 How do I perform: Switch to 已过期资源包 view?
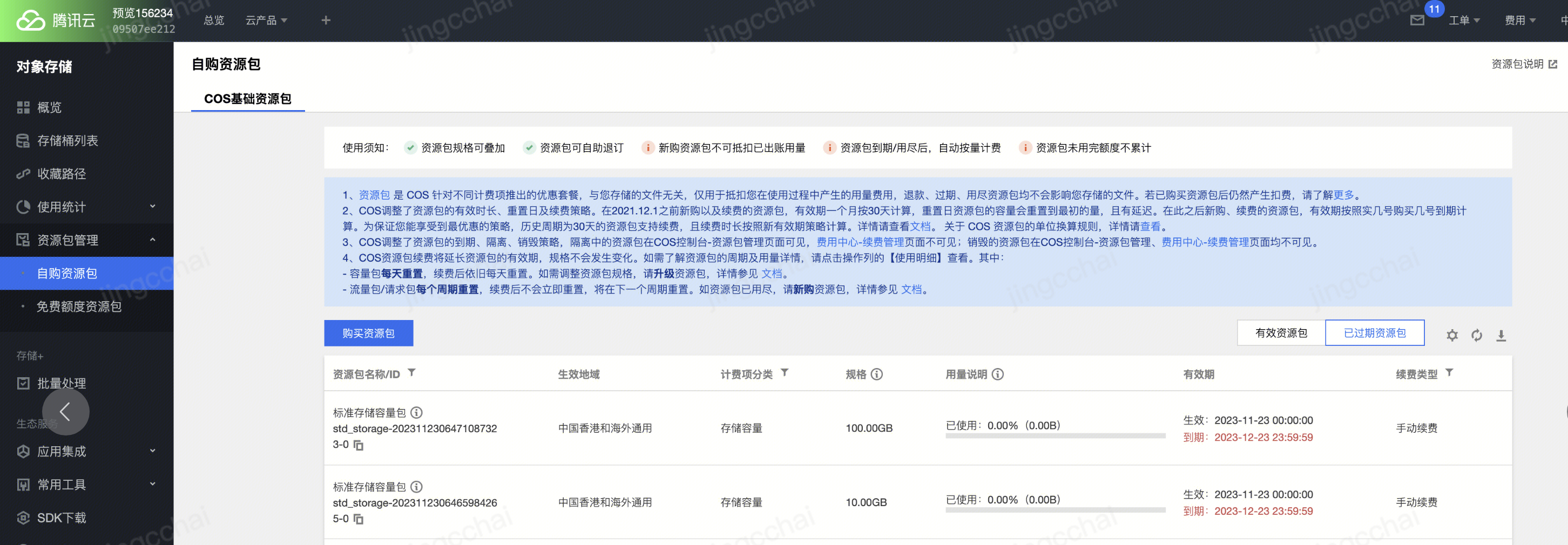point(1375,333)
